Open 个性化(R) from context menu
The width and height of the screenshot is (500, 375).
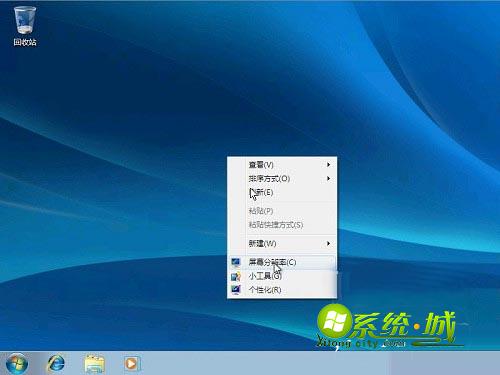click(x=282, y=290)
